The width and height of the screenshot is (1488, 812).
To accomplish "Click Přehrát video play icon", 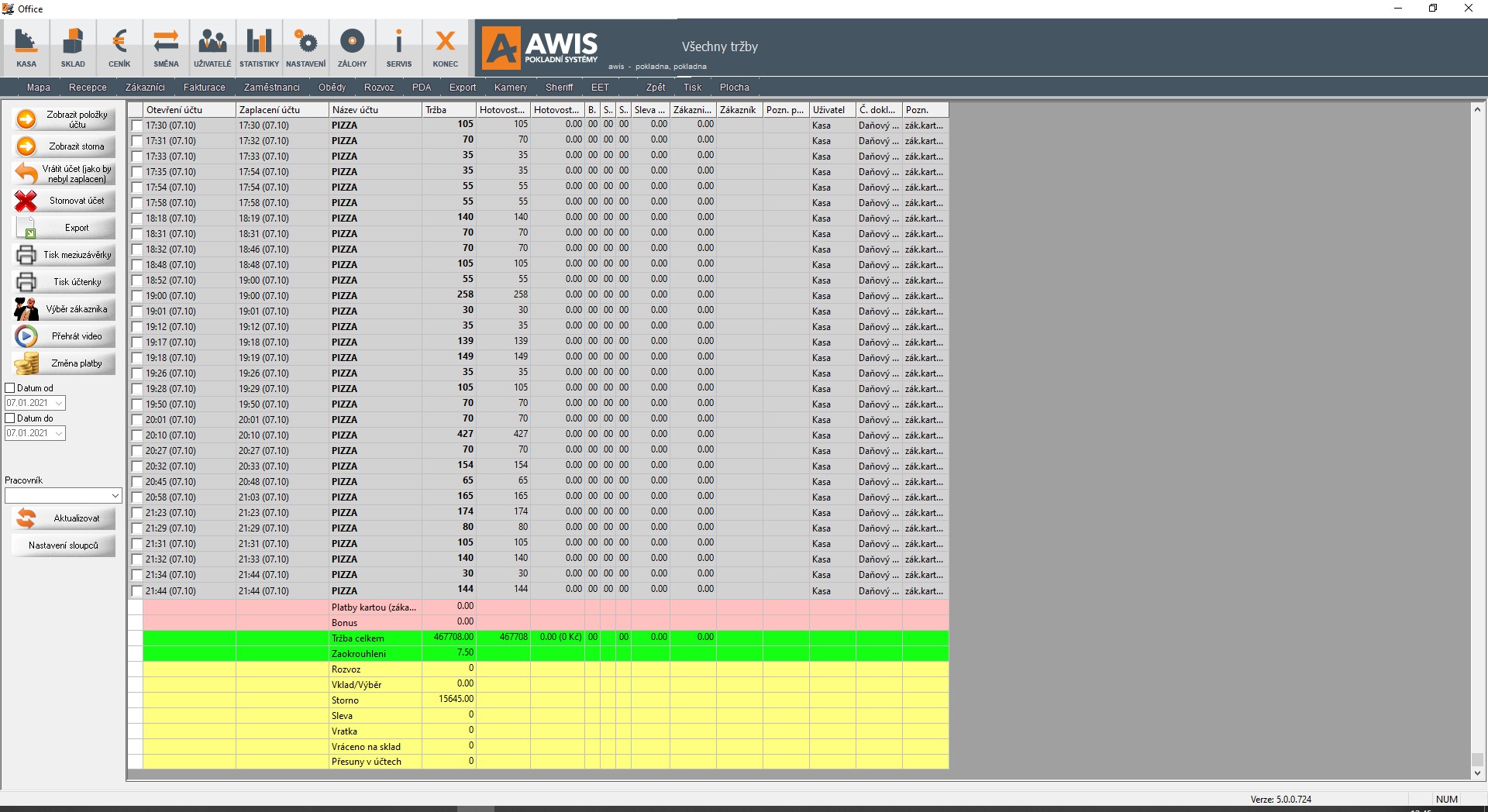I will coord(26,336).
